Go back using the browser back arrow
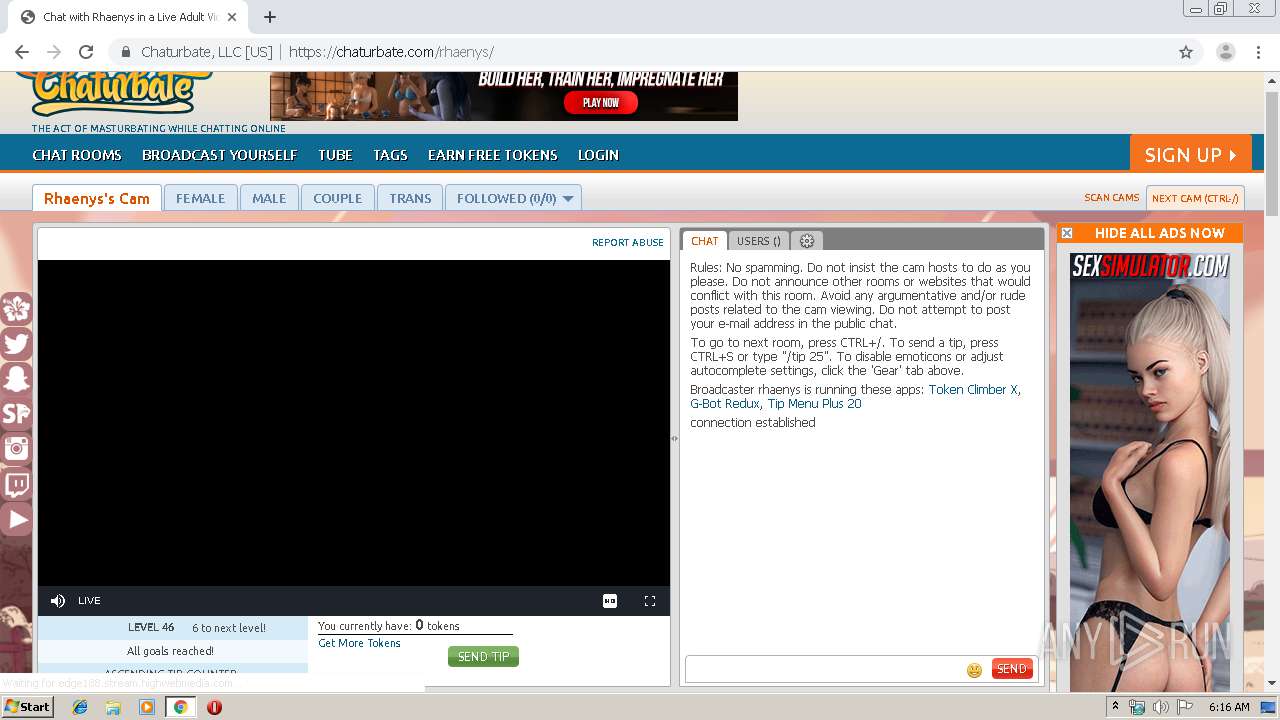Image resolution: width=1280 pixels, height=720 pixels. click(x=22, y=52)
